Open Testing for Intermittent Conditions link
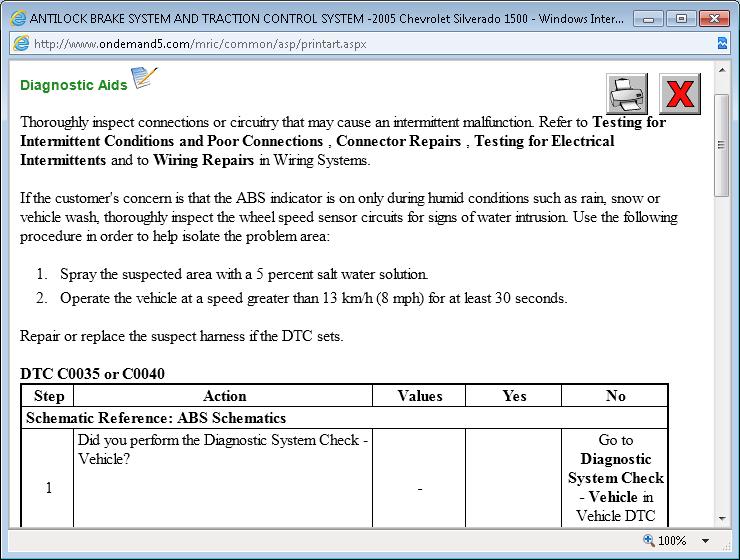Viewport: 740px width, 560px height. 343,132
